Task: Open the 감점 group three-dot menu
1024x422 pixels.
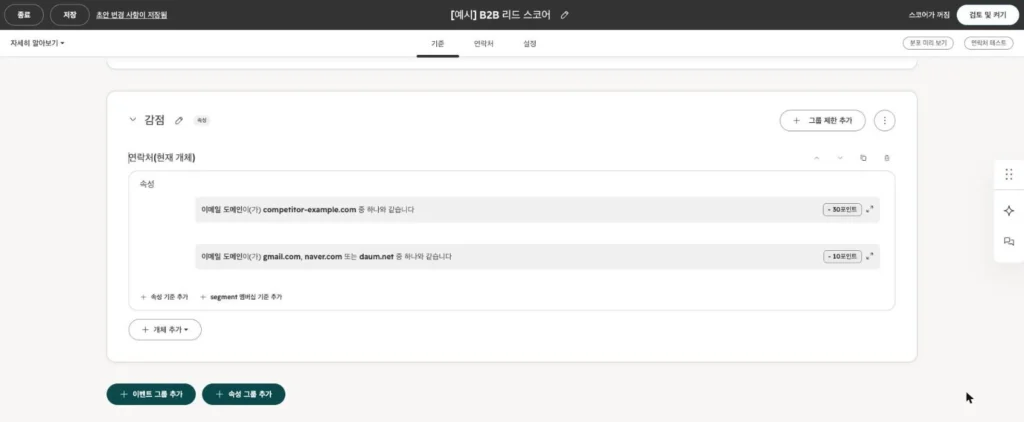Action: (x=884, y=120)
